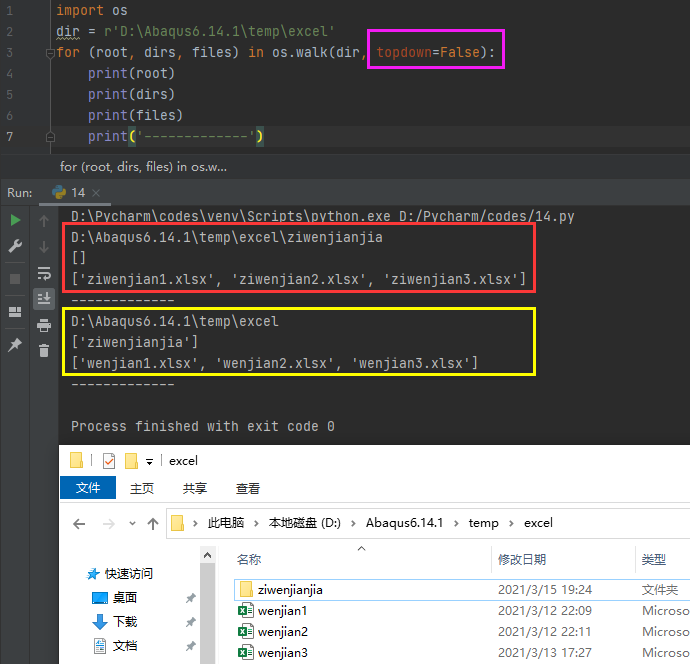This screenshot has width=690, height=664.
Task: Open the 文件 tab in Explorer
Action: pos(88,488)
